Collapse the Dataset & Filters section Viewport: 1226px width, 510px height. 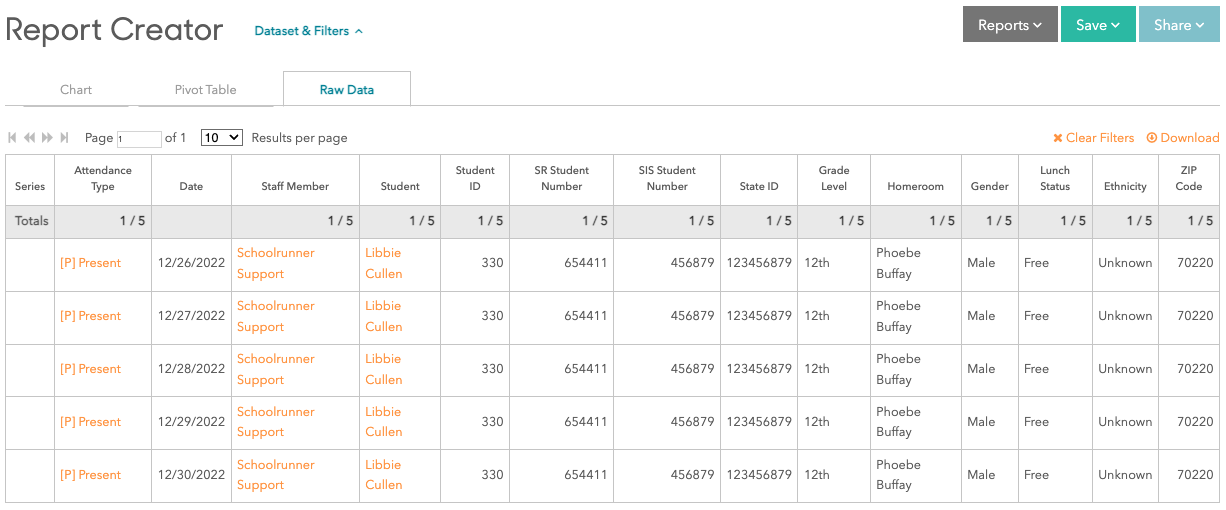308,31
